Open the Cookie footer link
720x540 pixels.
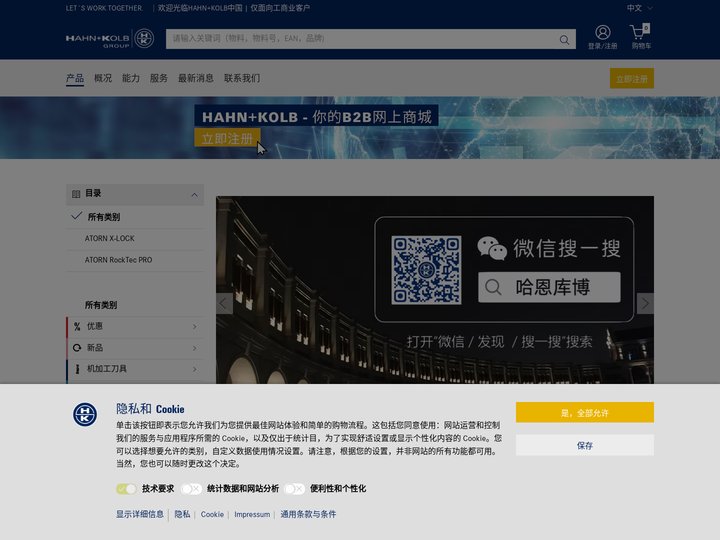(x=212, y=514)
